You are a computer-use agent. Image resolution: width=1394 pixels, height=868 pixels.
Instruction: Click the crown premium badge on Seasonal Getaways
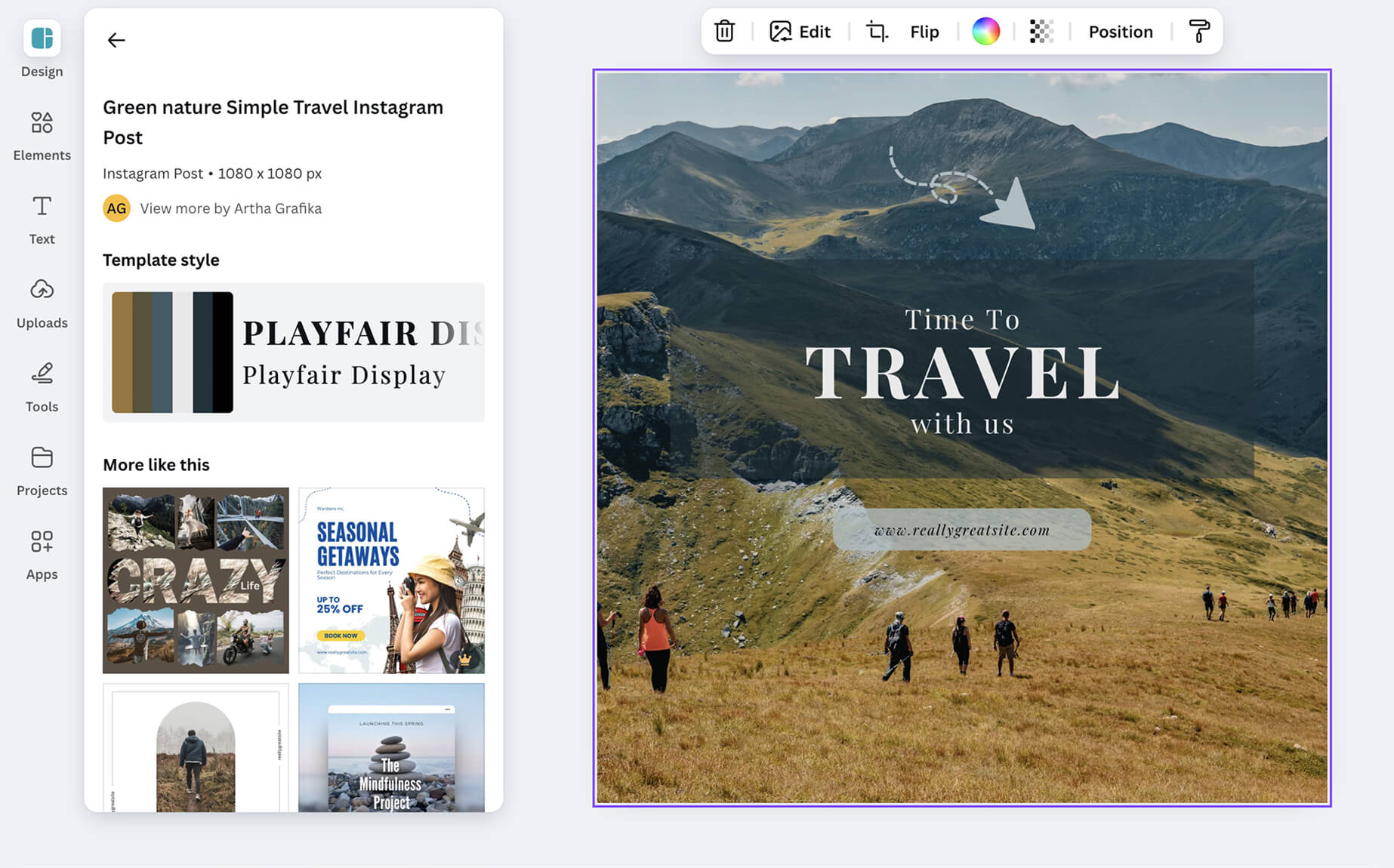[464, 658]
